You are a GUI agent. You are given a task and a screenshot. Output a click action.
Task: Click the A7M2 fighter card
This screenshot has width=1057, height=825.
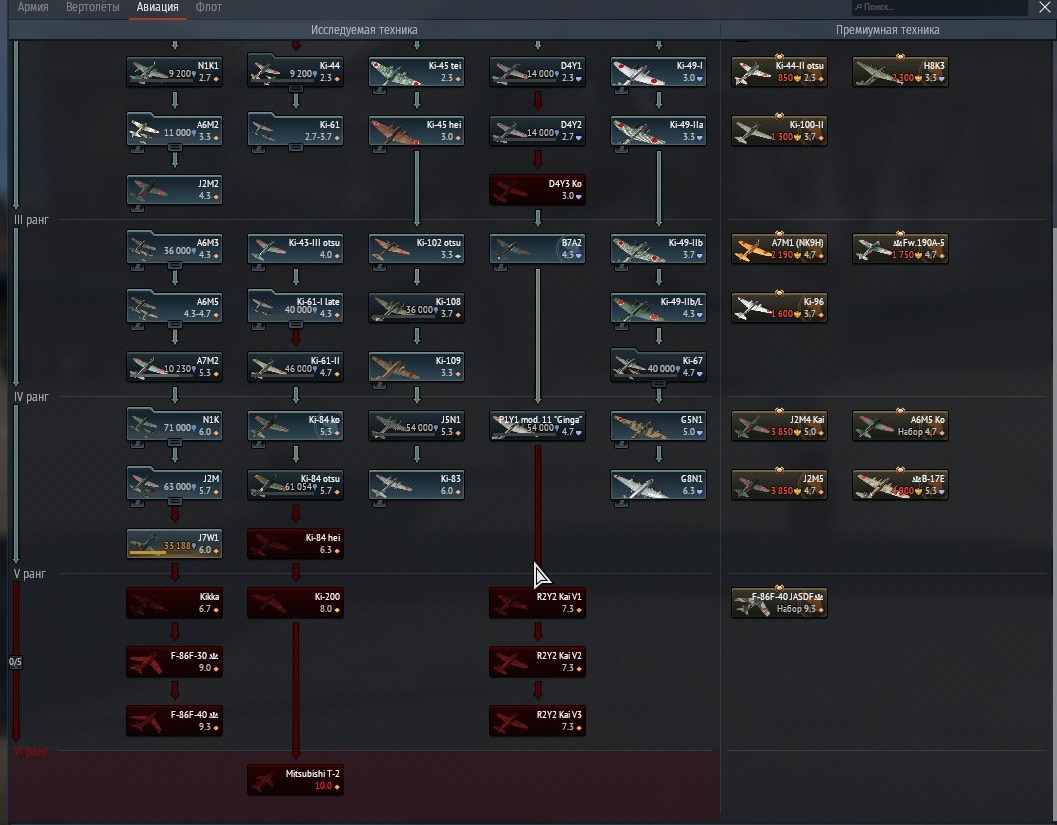tap(175, 367)
